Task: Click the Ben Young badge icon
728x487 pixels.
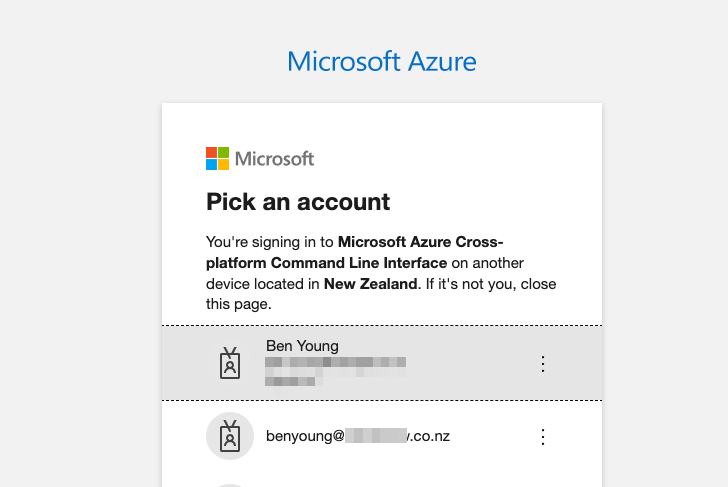Action: point(230,363)
